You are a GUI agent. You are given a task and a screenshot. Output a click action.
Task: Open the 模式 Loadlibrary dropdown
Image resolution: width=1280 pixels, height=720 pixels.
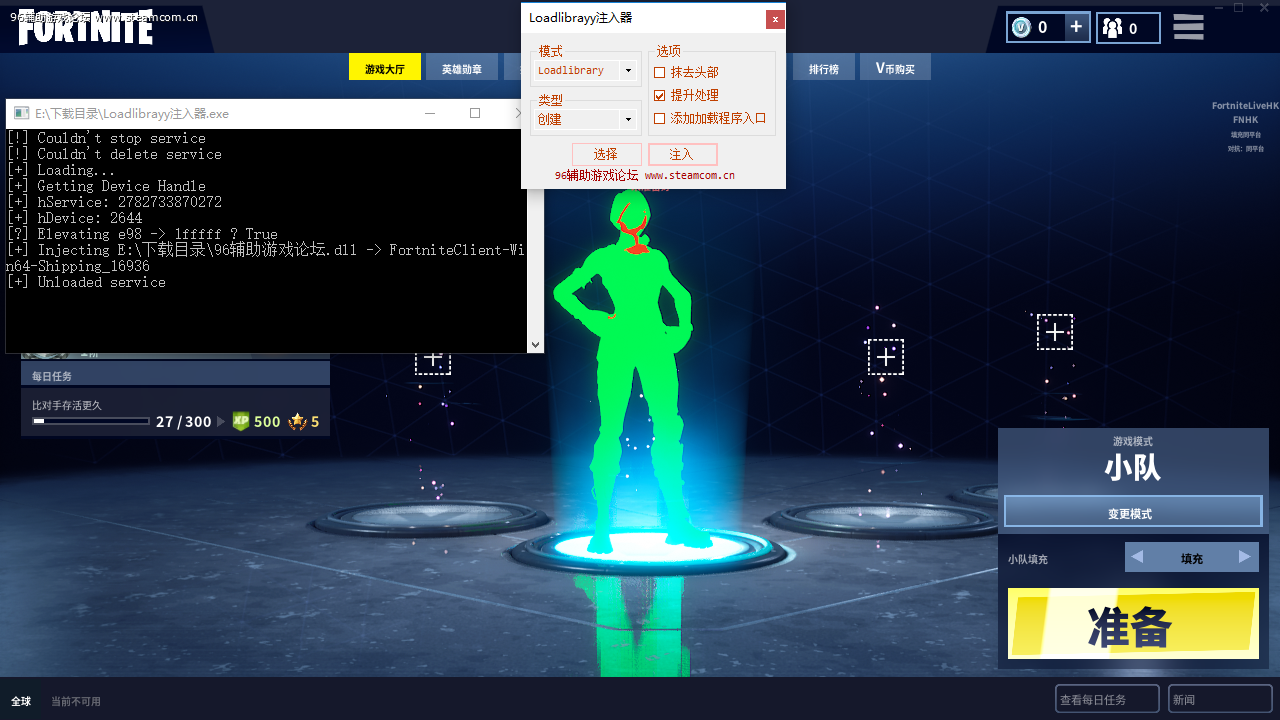tap(586, 70)
